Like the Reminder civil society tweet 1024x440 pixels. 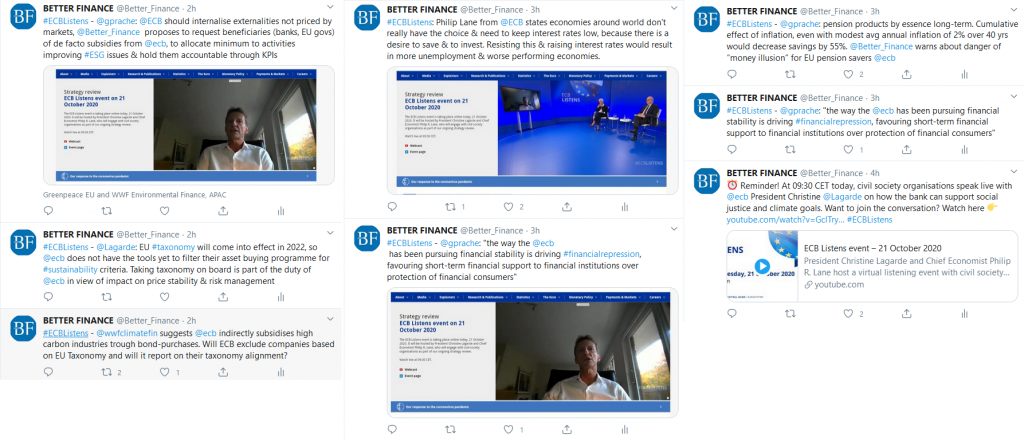coord(848,313)
